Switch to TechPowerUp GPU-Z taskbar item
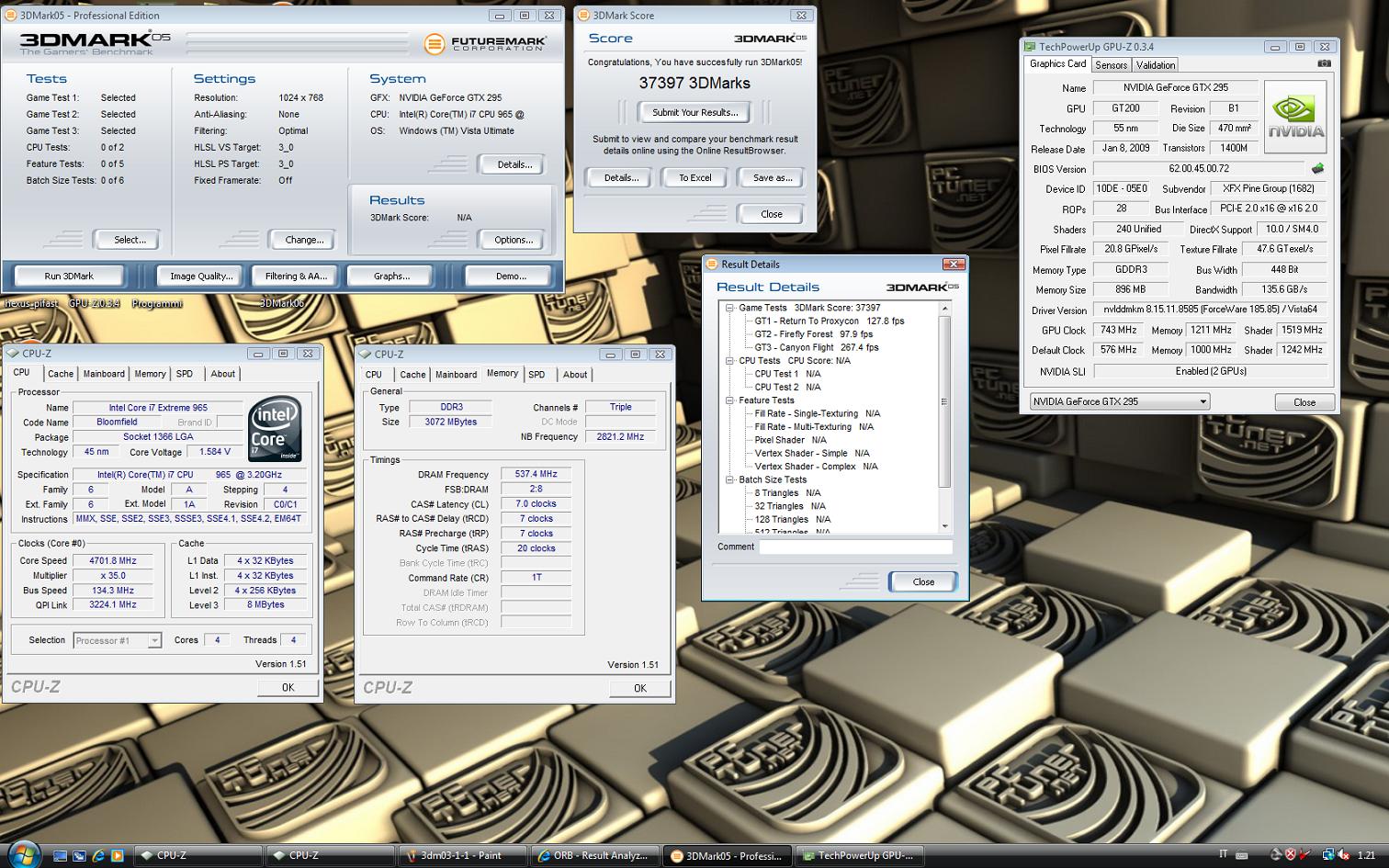Screen dimensions: 1389x868 pos(860,855)
